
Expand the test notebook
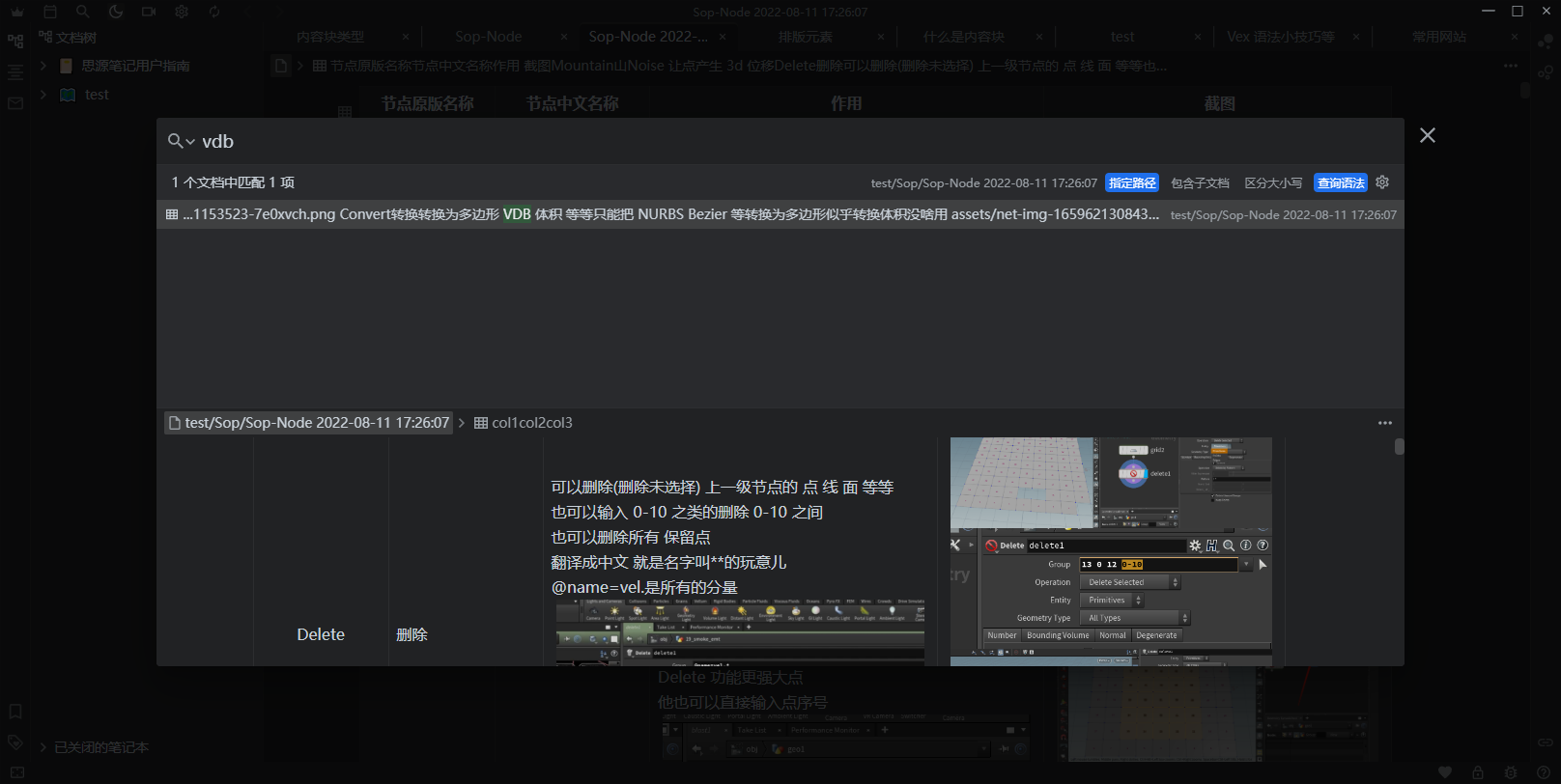(x=43, y=95)
